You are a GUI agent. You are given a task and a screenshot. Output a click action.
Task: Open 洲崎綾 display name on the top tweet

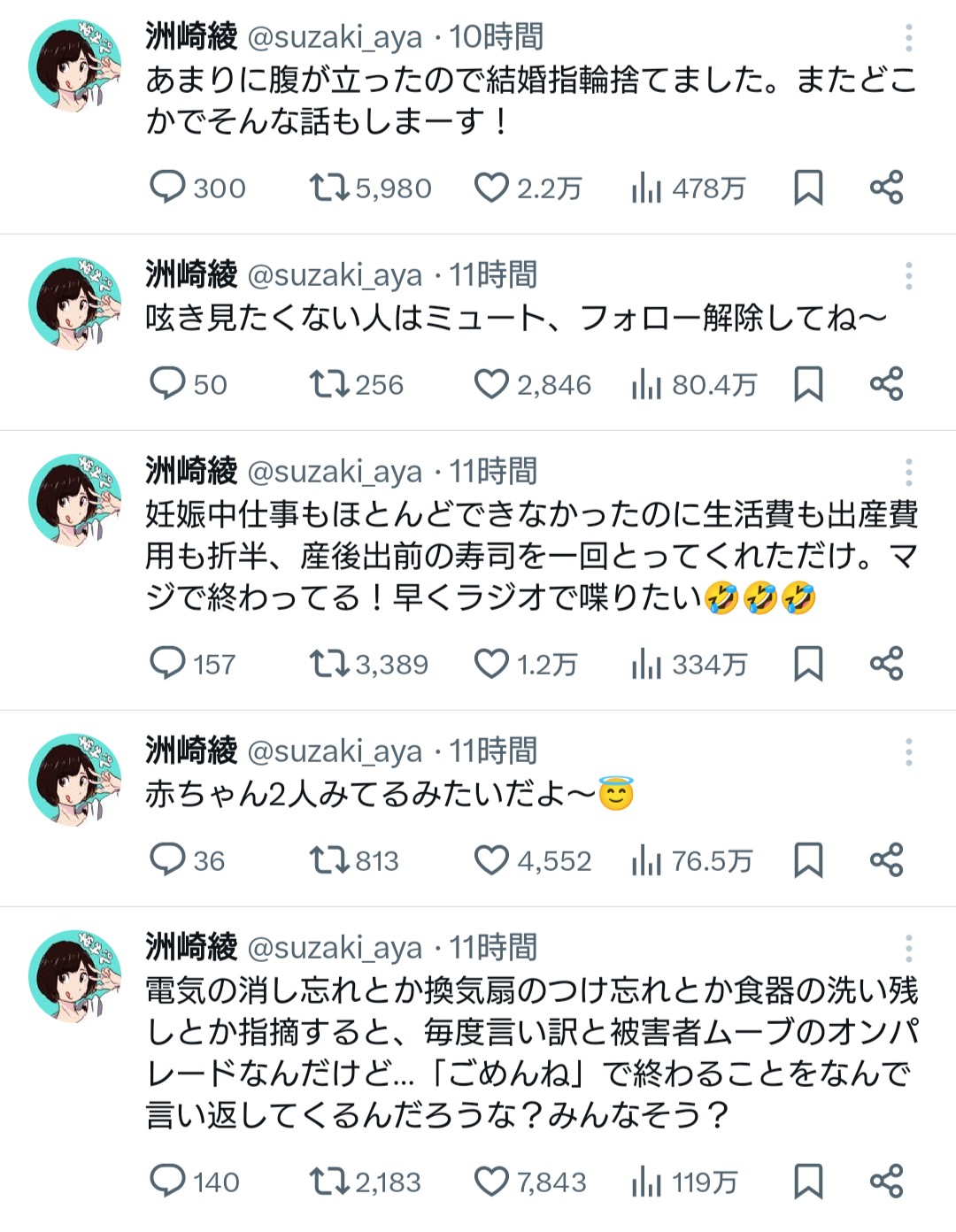pyautogui.click(x=191, y=37)
